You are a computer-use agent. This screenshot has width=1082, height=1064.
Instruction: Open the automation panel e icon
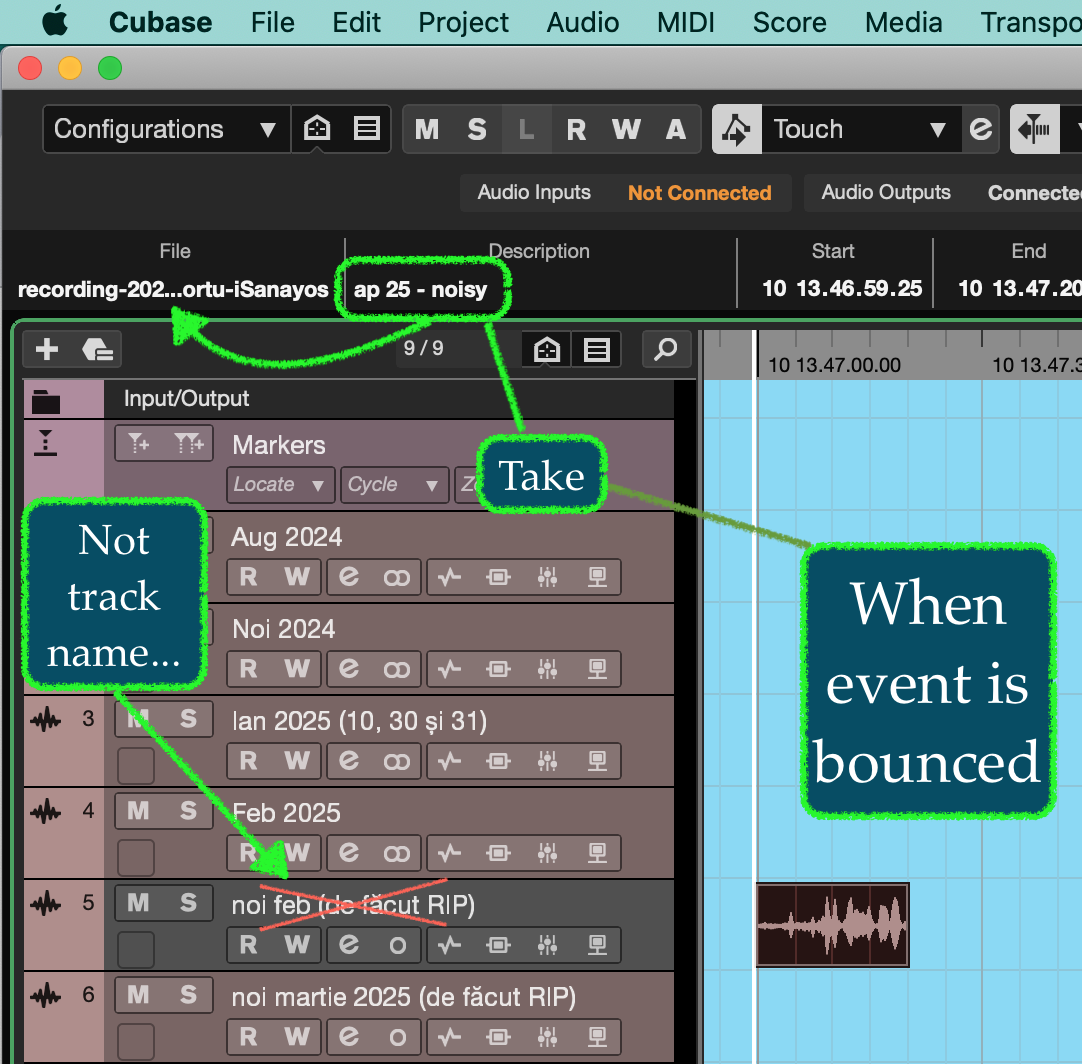(981, 129)
